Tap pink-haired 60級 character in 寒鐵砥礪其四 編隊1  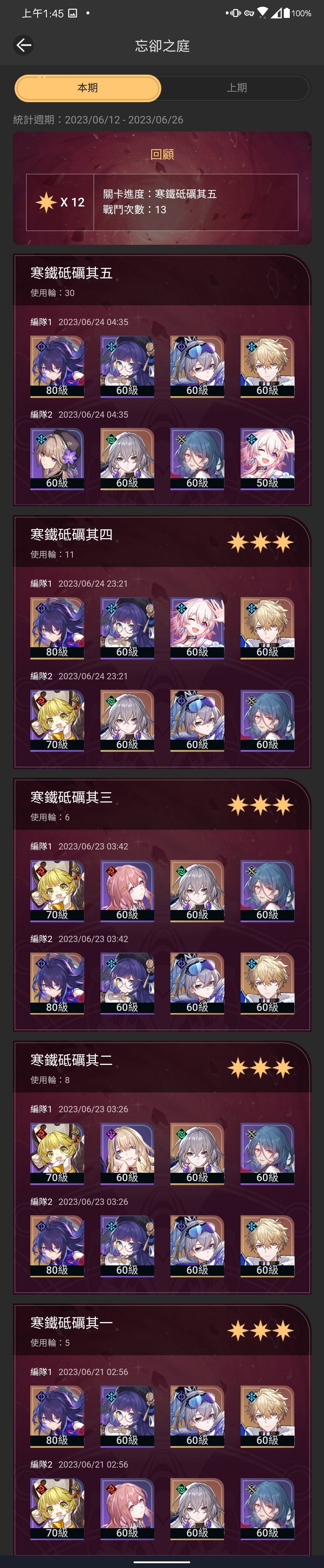[197, 628]
